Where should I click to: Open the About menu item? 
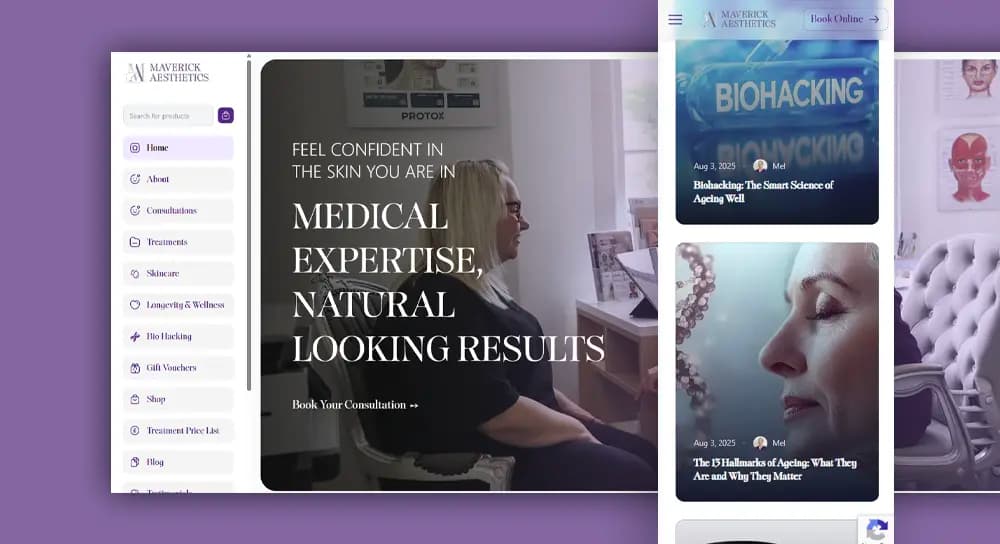click(178, 179)
